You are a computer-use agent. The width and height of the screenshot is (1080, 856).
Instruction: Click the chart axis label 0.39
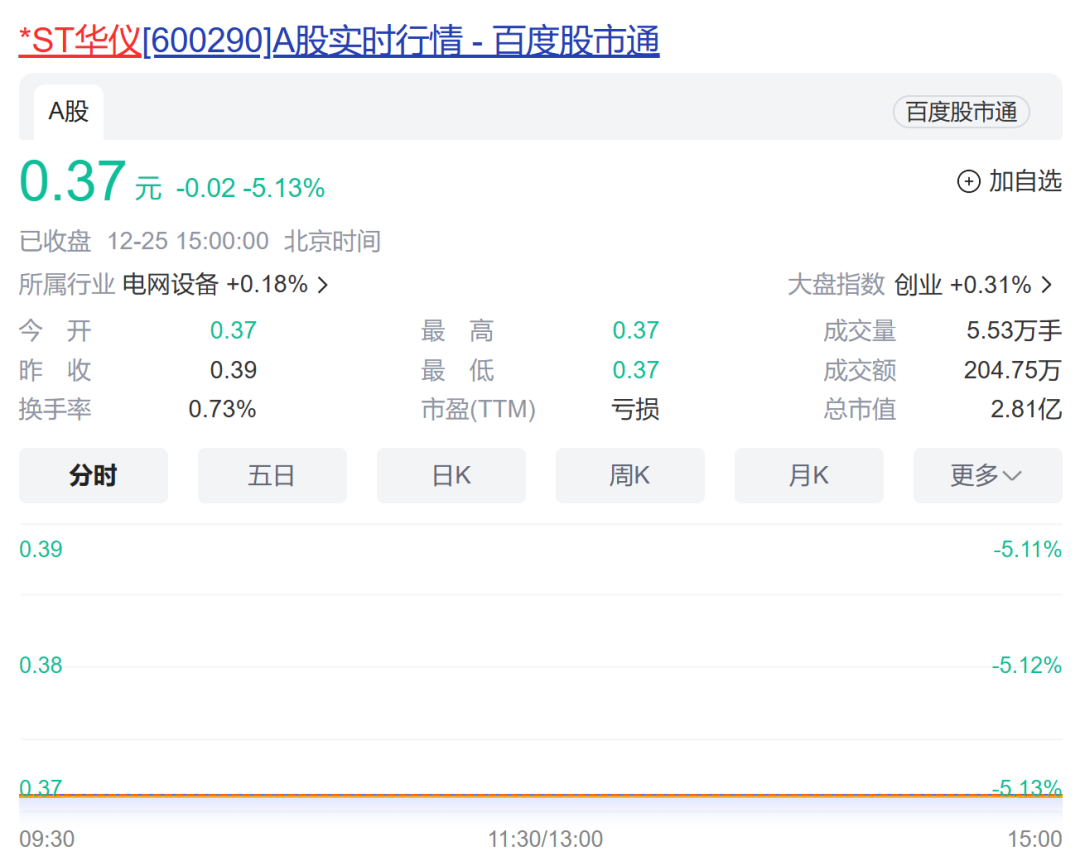tap(41, 550)
